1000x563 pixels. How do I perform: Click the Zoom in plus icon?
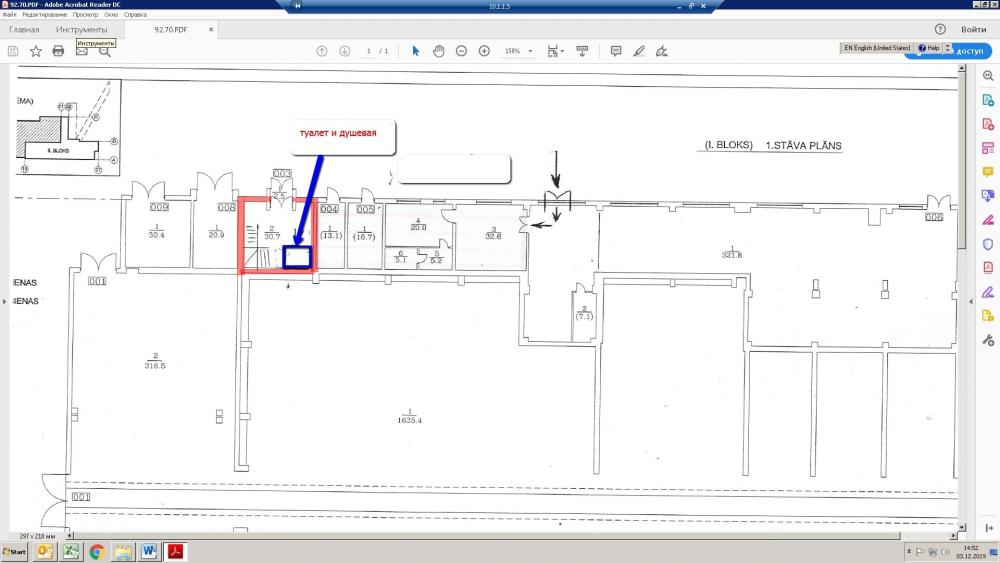point(484,51)
